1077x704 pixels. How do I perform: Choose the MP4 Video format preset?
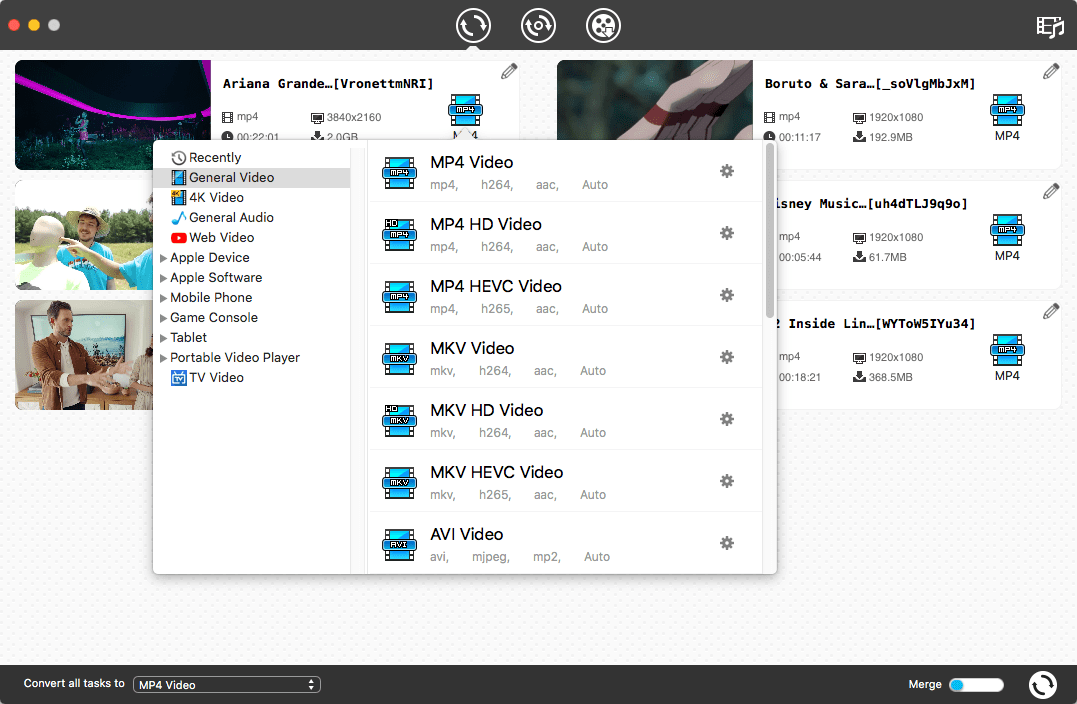coord(565,172)
